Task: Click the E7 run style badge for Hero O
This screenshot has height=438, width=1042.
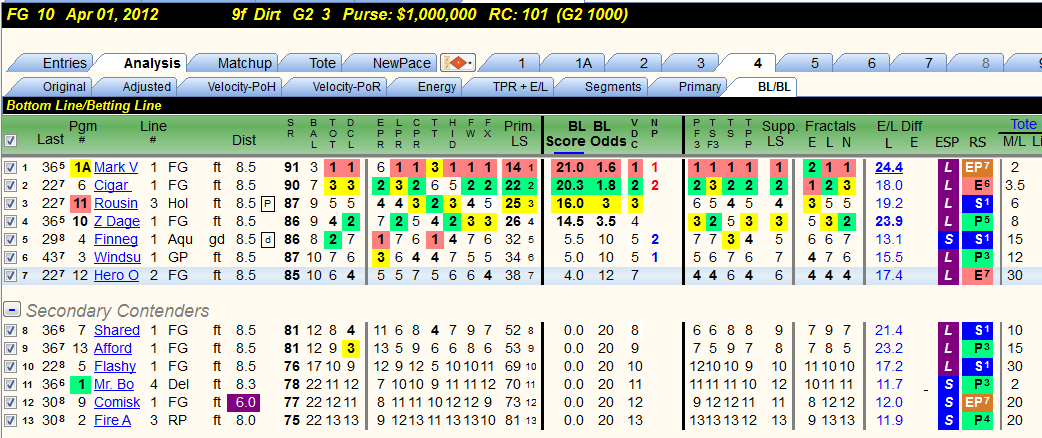Action: coord(977,274)
